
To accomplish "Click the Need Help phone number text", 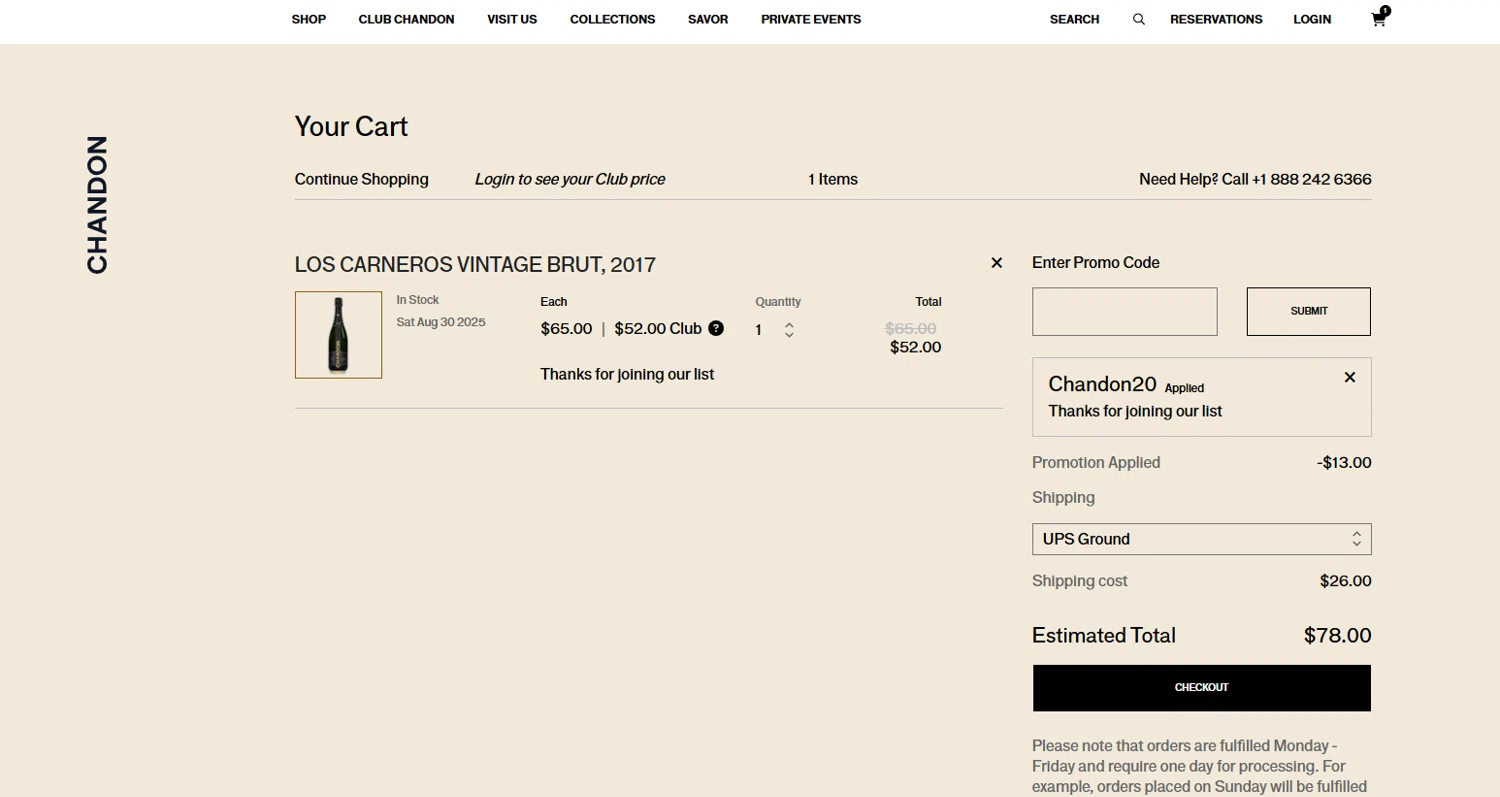I will (x=1255, y=179).
